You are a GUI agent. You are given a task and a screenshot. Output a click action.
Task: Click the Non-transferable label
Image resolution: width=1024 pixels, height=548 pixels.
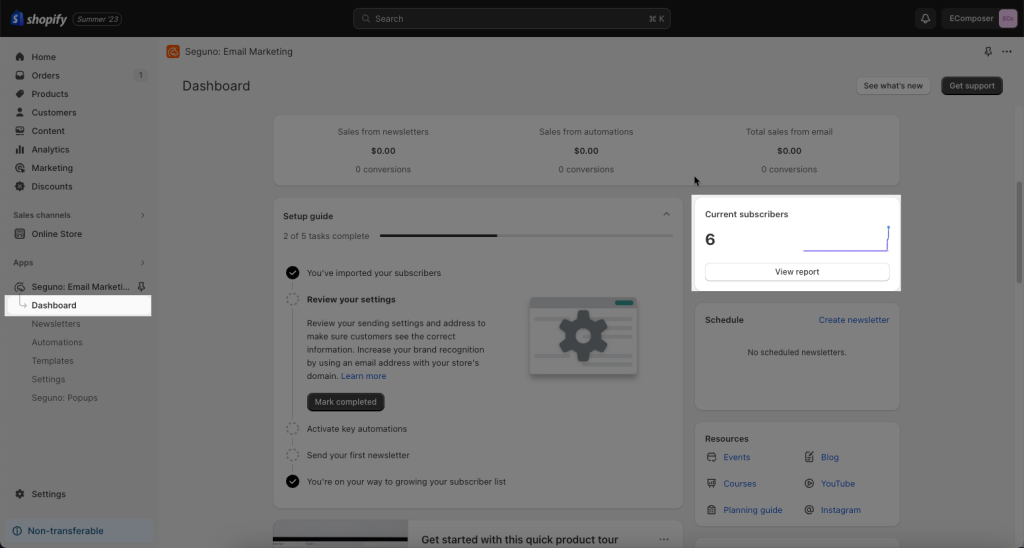65,531
